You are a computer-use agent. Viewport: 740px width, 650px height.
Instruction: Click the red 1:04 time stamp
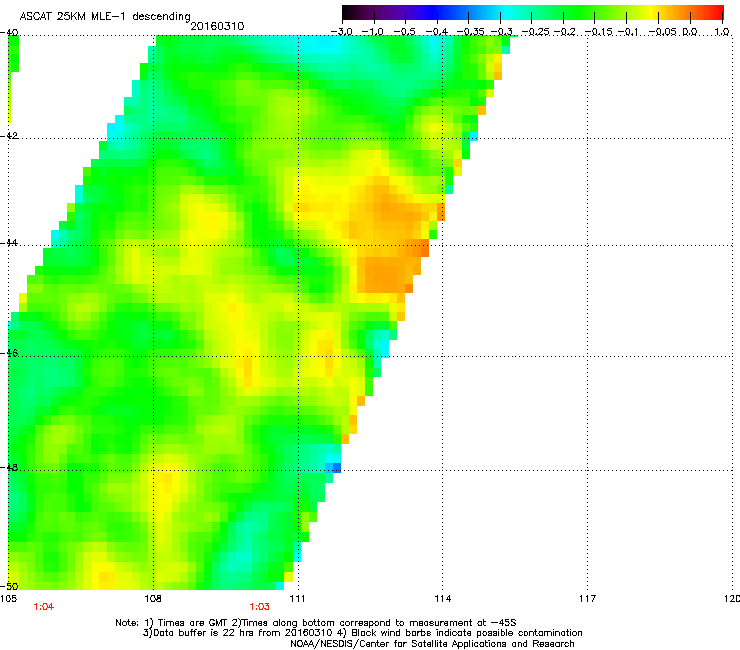coord(43,607)
